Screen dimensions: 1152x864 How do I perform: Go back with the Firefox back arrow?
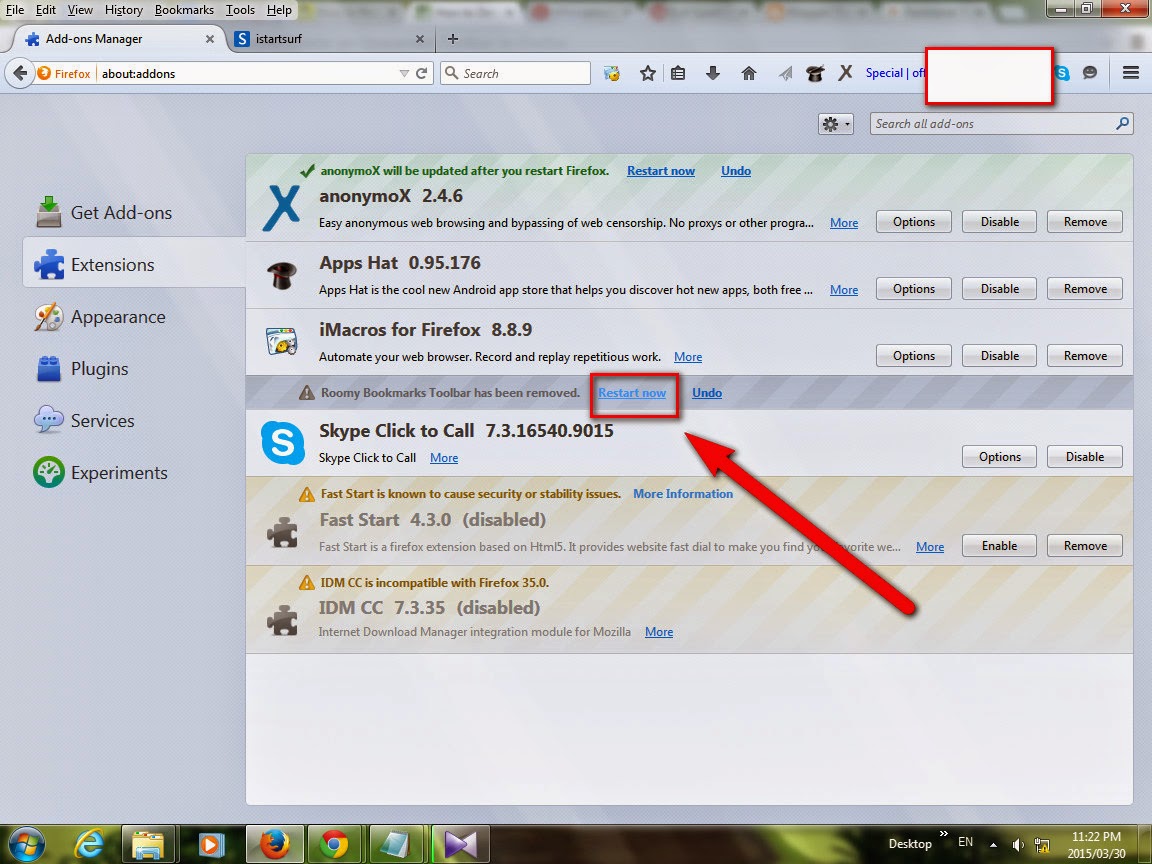pyautogui.click(x=20, y=73)
